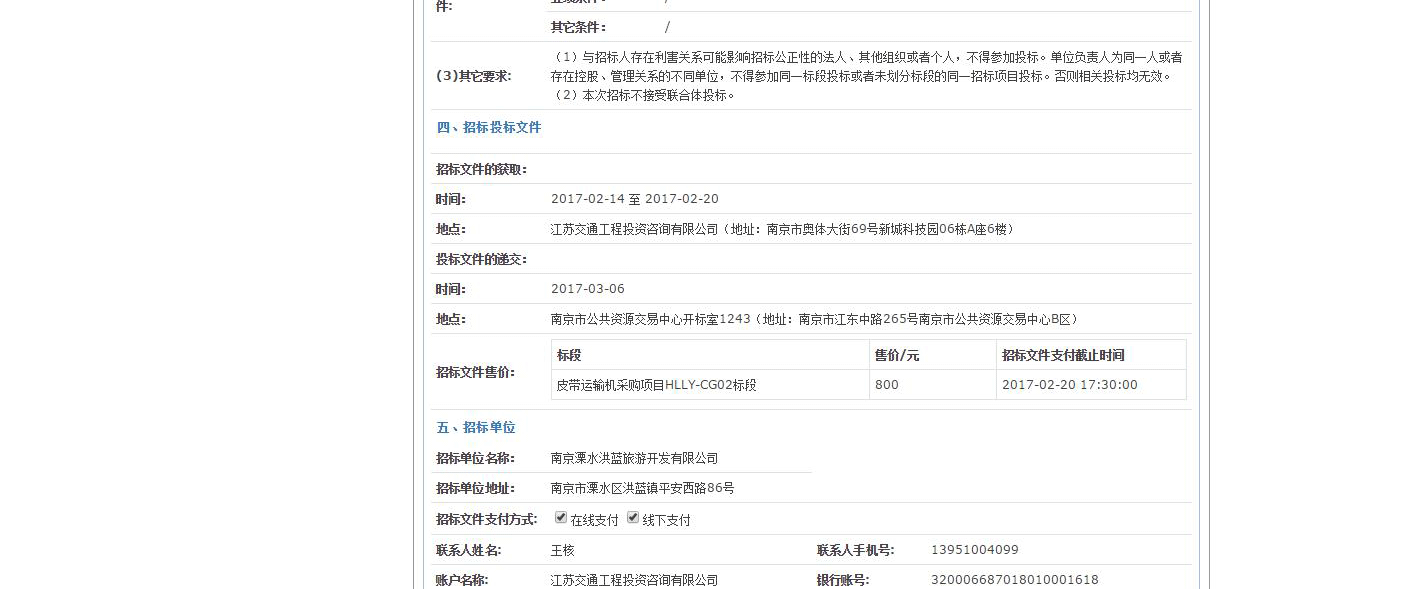Select the 银行账号 label

click(843, 580)
